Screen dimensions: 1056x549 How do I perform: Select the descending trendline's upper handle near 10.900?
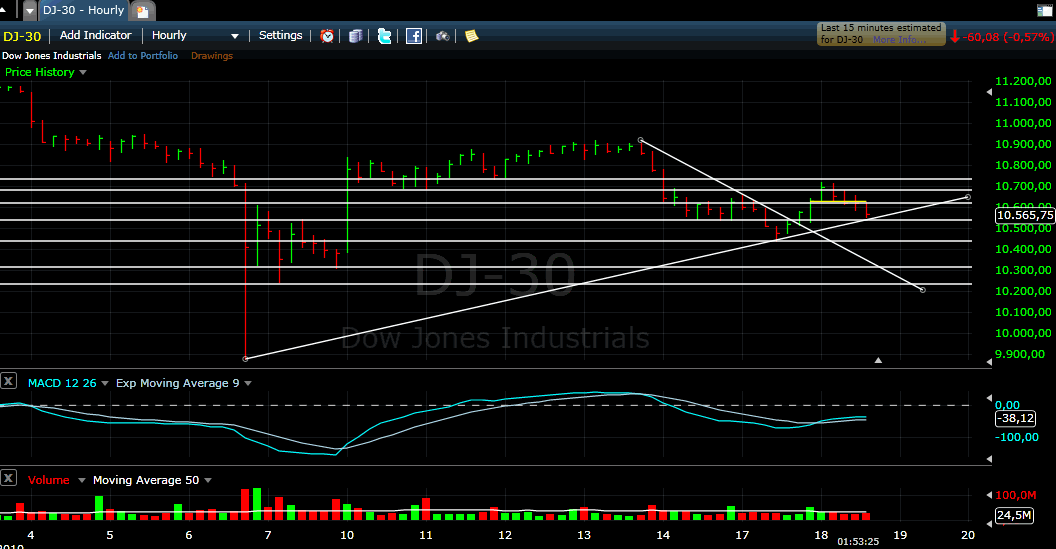click(x=640, y=140)
